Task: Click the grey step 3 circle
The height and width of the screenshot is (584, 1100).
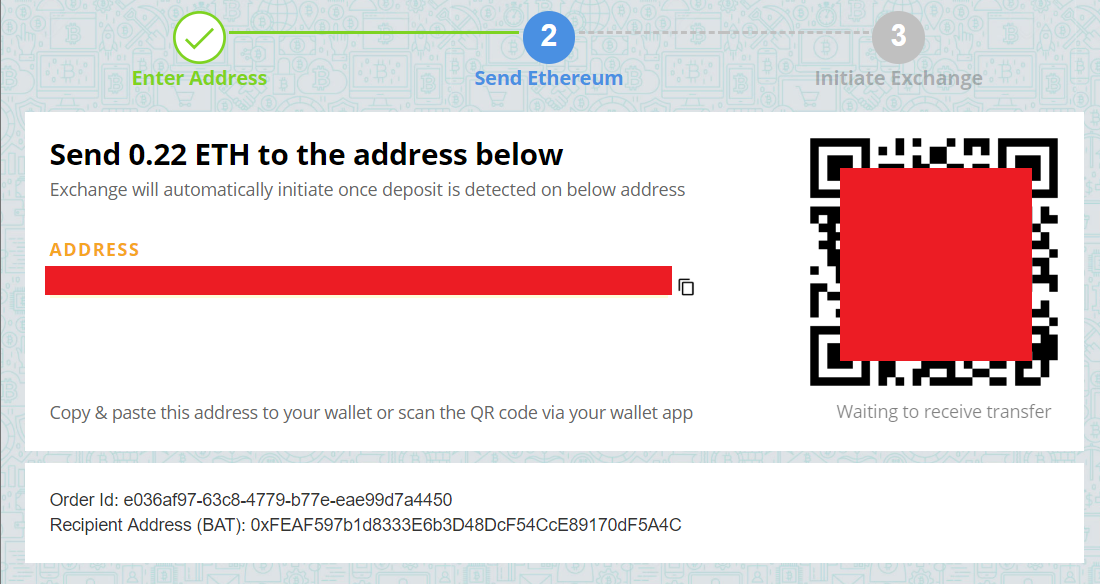Action: (x=898, y=36)
